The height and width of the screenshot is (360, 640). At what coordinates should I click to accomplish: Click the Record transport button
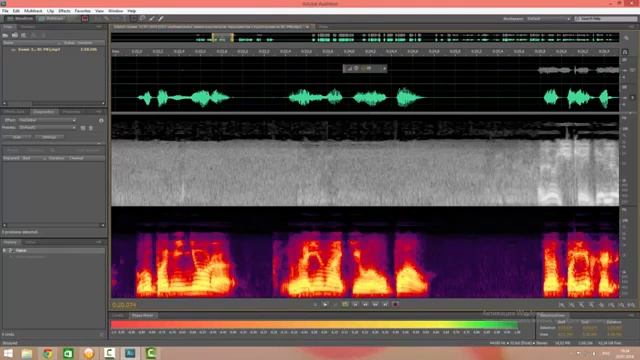pyautogui.click(x=395, y=304)
